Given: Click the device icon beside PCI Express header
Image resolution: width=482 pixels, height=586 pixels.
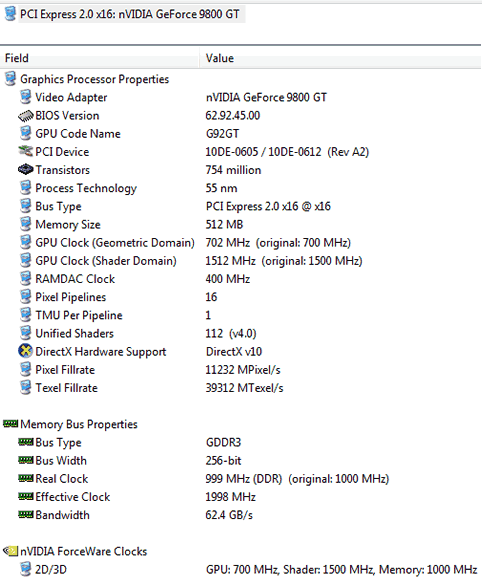Looking at the screenshot, I should pyautogui.click(x=10, y=14).
